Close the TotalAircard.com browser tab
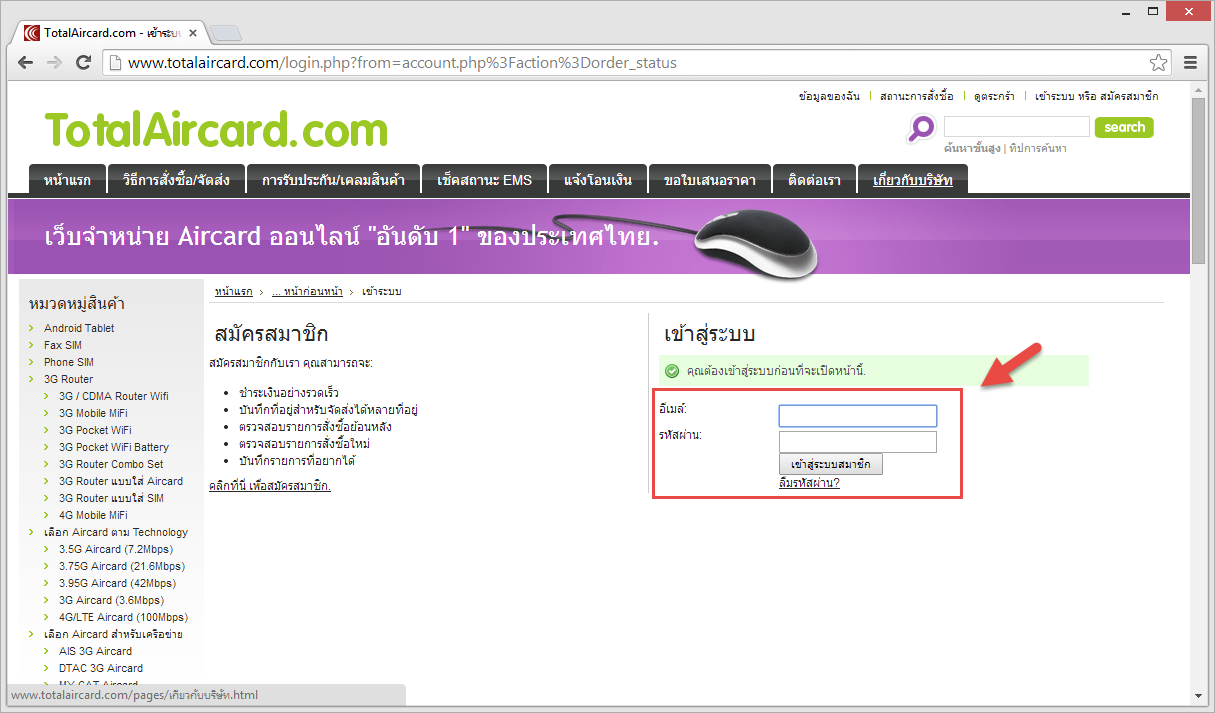1215x713 pixels. 194,33
